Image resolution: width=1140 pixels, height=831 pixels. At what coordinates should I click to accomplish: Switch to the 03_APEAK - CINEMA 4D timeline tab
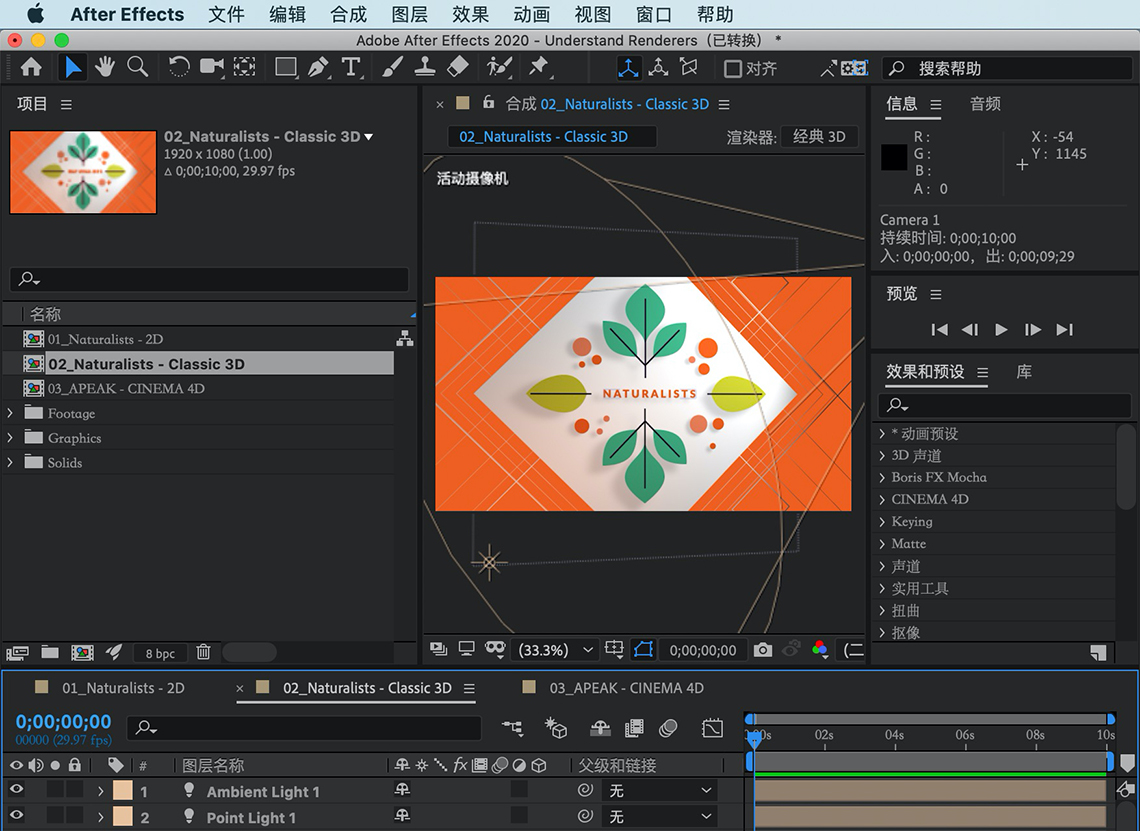tap(626, 688)
